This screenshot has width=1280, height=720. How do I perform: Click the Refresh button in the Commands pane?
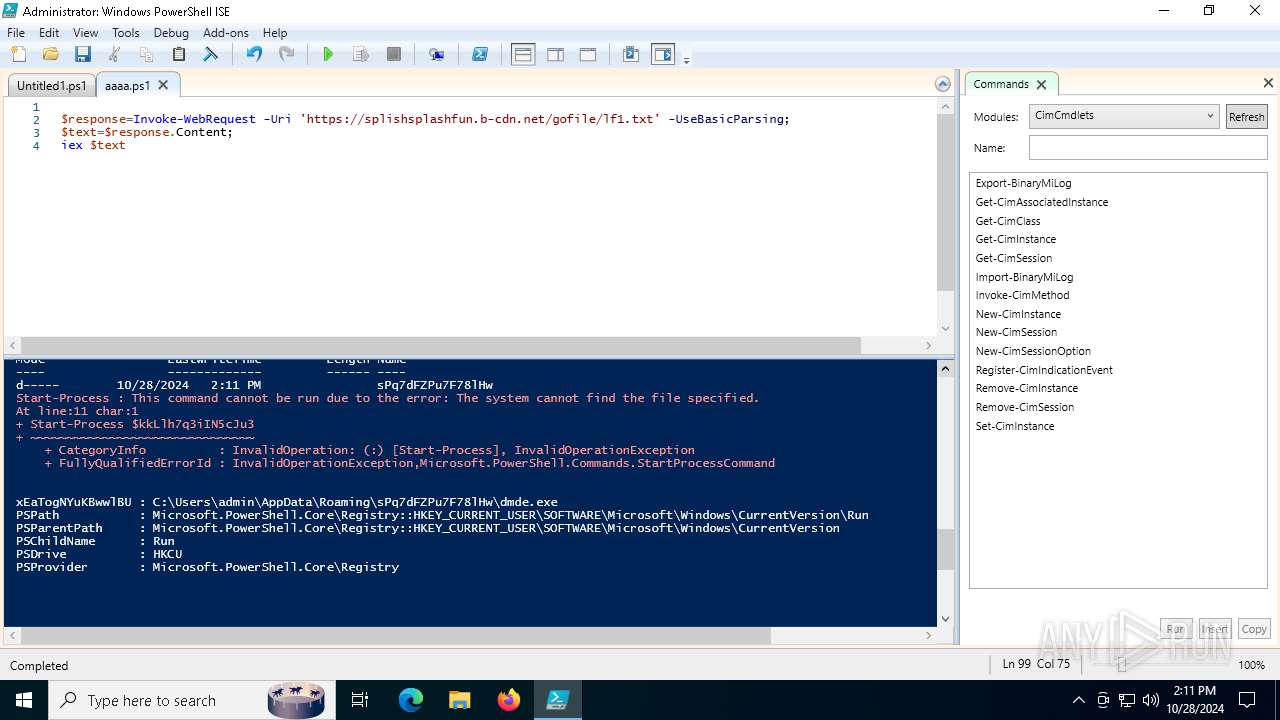[x=1246, y=117]
